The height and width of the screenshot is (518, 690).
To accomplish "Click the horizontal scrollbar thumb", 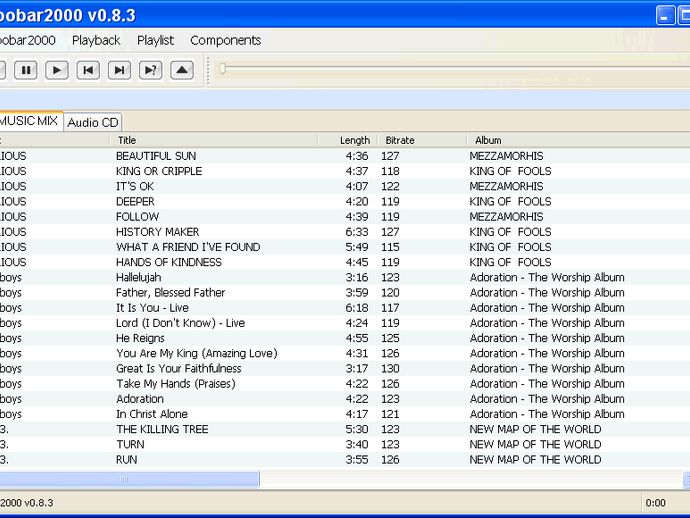I will (129, 479).
